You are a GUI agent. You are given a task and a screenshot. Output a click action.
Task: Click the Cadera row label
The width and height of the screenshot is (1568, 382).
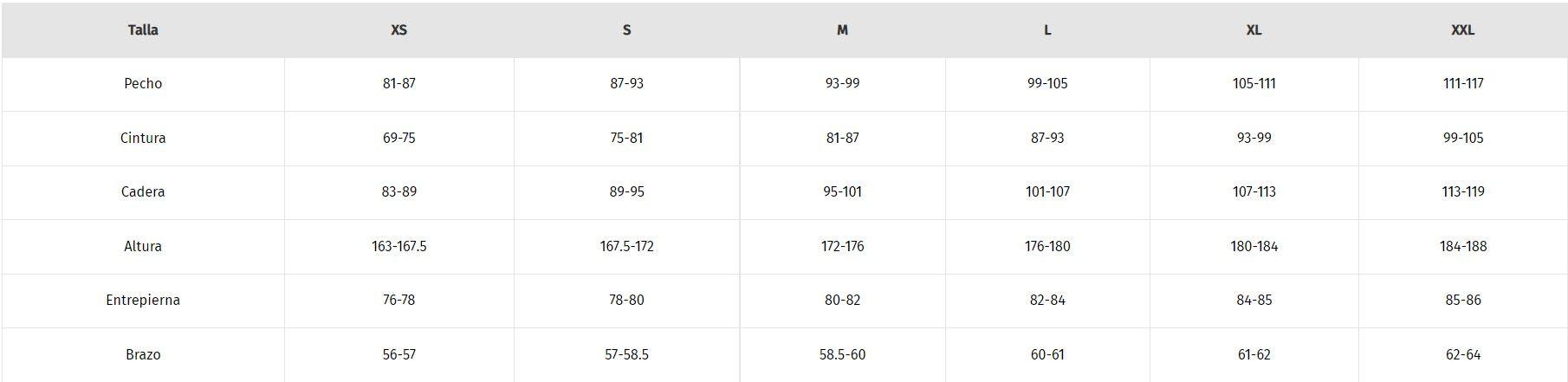(x=143, y=192)
